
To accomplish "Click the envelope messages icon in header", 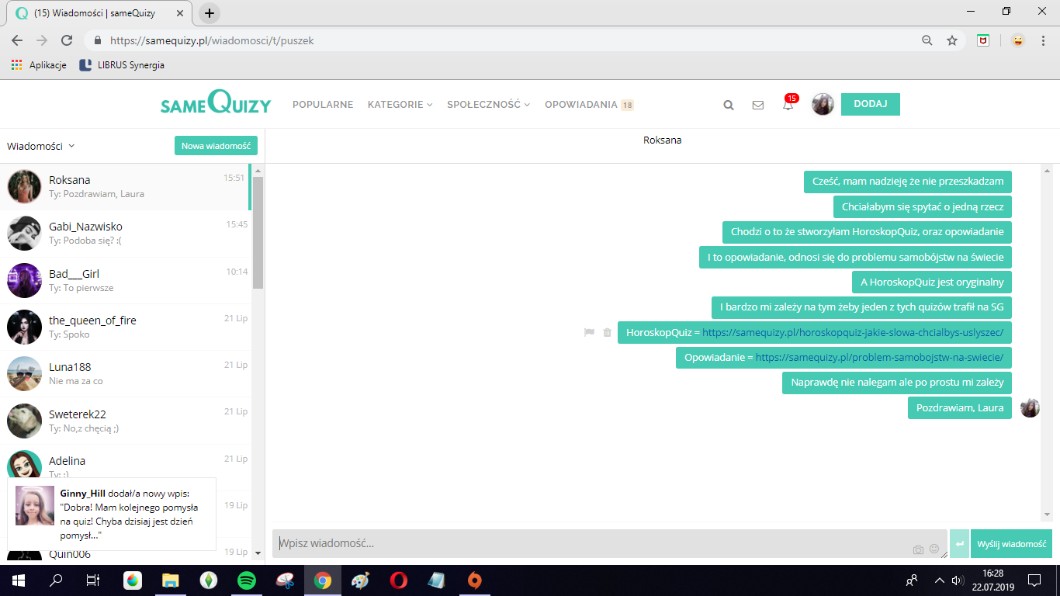I will coord(758,105).
